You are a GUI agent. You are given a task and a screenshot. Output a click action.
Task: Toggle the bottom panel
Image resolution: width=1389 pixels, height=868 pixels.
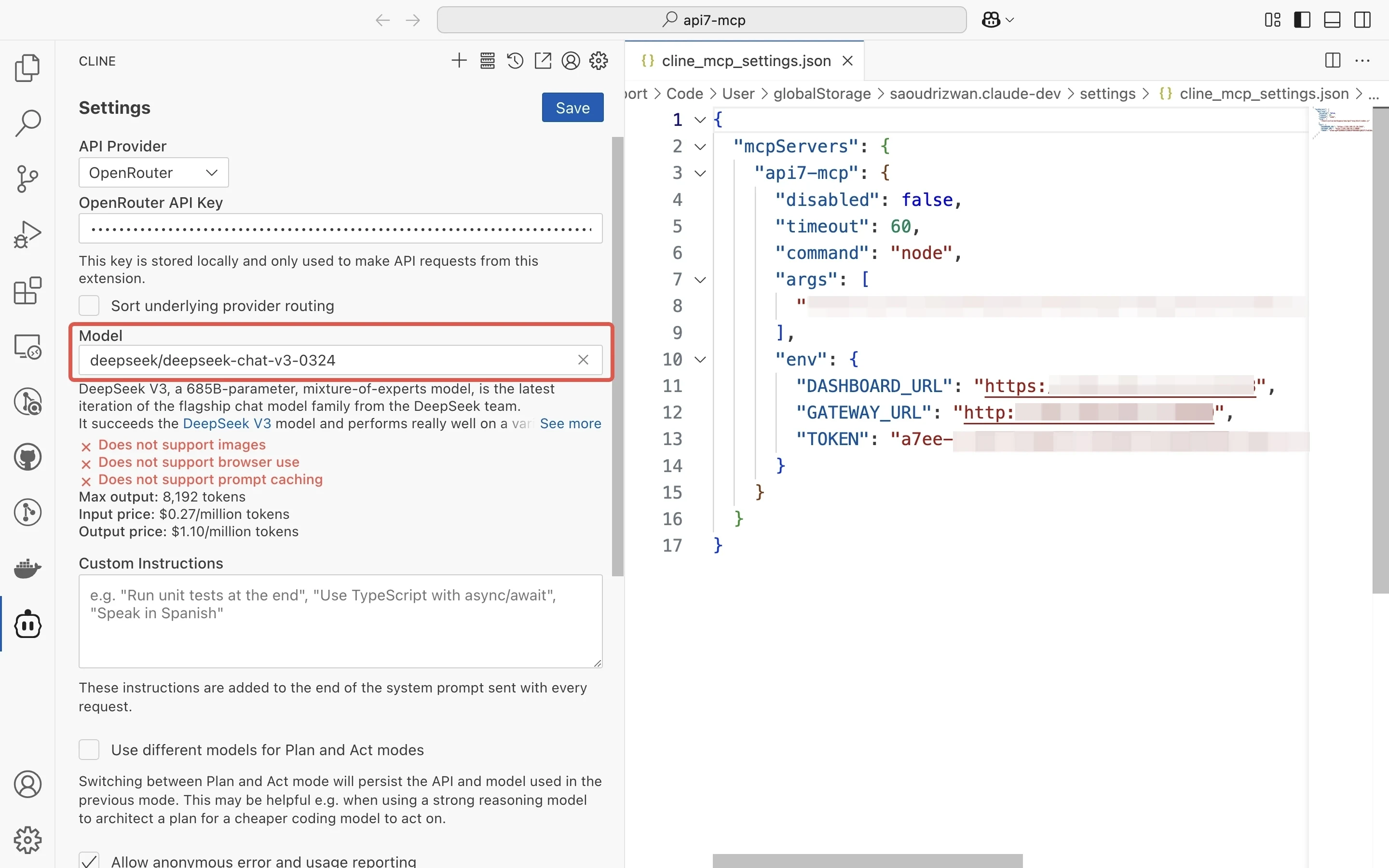click(1332, 20)
